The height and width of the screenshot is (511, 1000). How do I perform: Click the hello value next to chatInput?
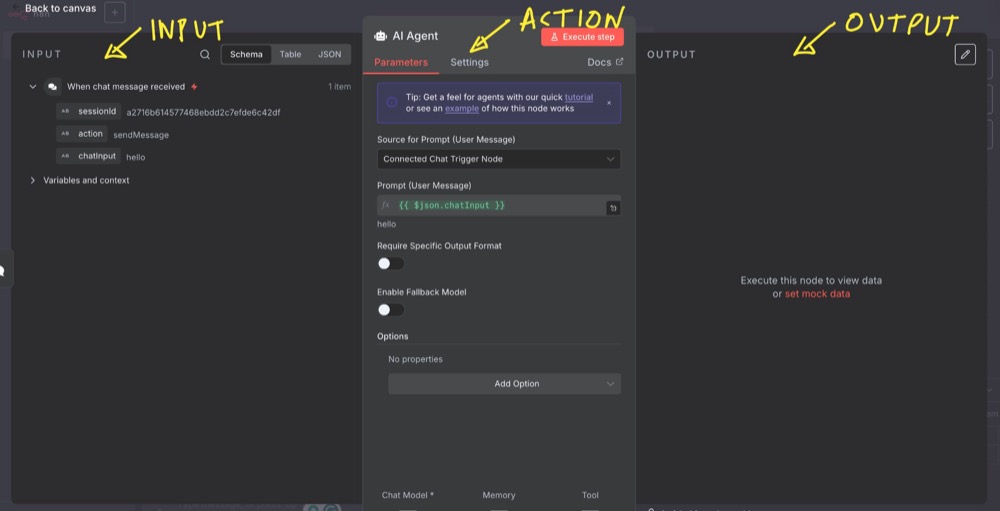click(x=136, y=157)
